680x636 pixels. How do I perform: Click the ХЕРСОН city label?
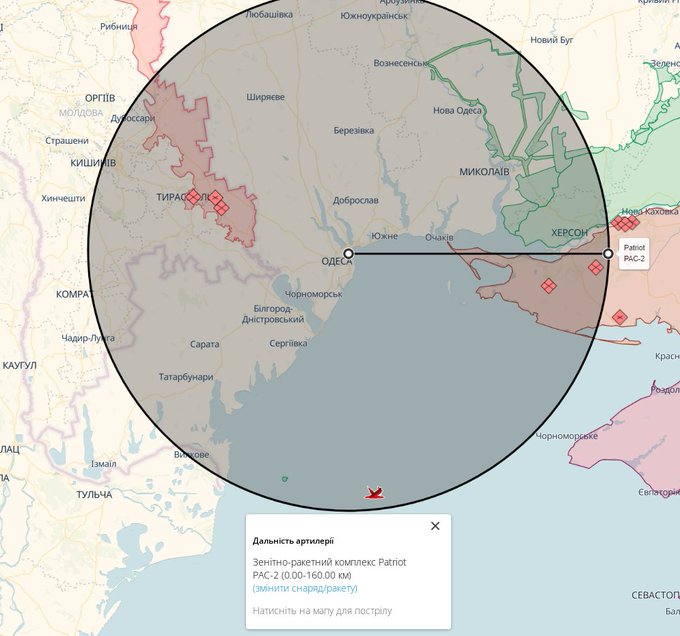[x=569, y=233]
